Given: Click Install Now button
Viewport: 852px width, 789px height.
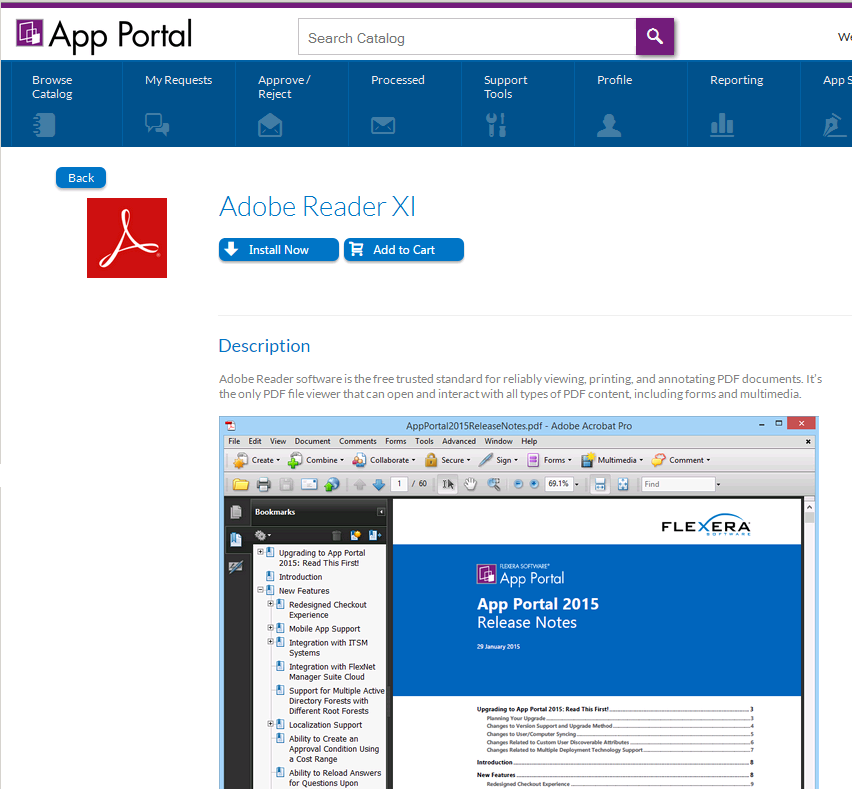Looking at the screenshot, I should point(279,250).
